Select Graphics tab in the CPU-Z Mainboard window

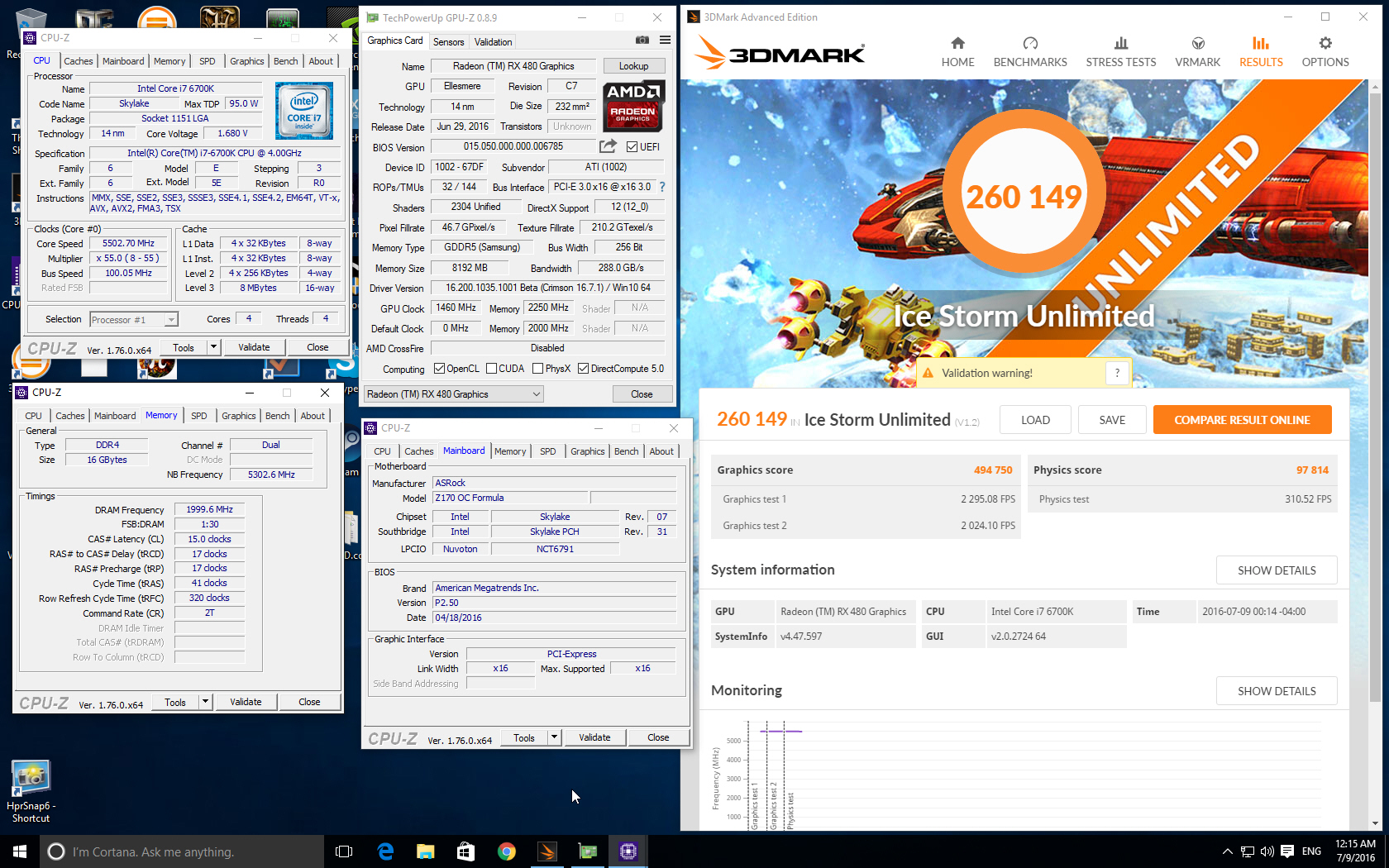point(587,451)
